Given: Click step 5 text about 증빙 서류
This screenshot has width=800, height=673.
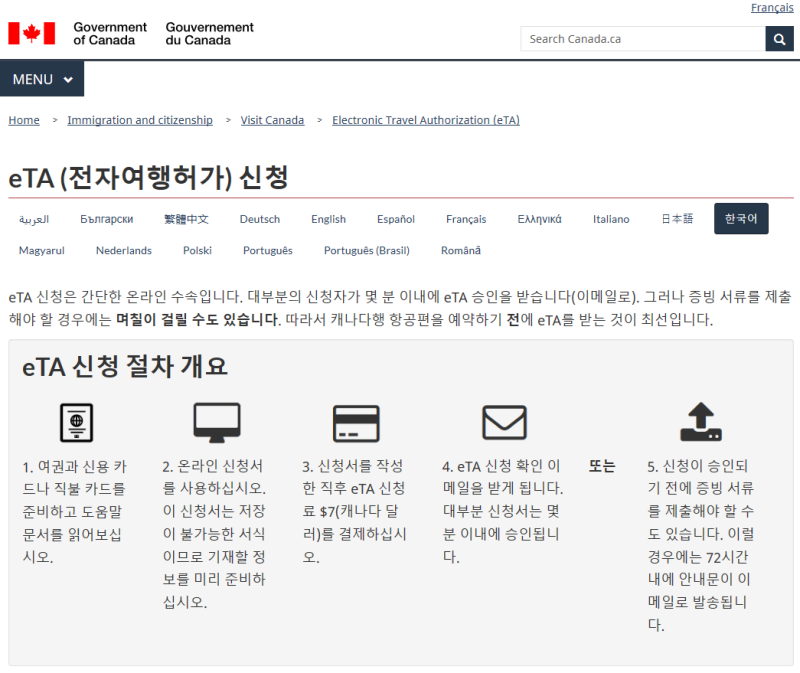Looking at the screenshot, I should point(701,545).
